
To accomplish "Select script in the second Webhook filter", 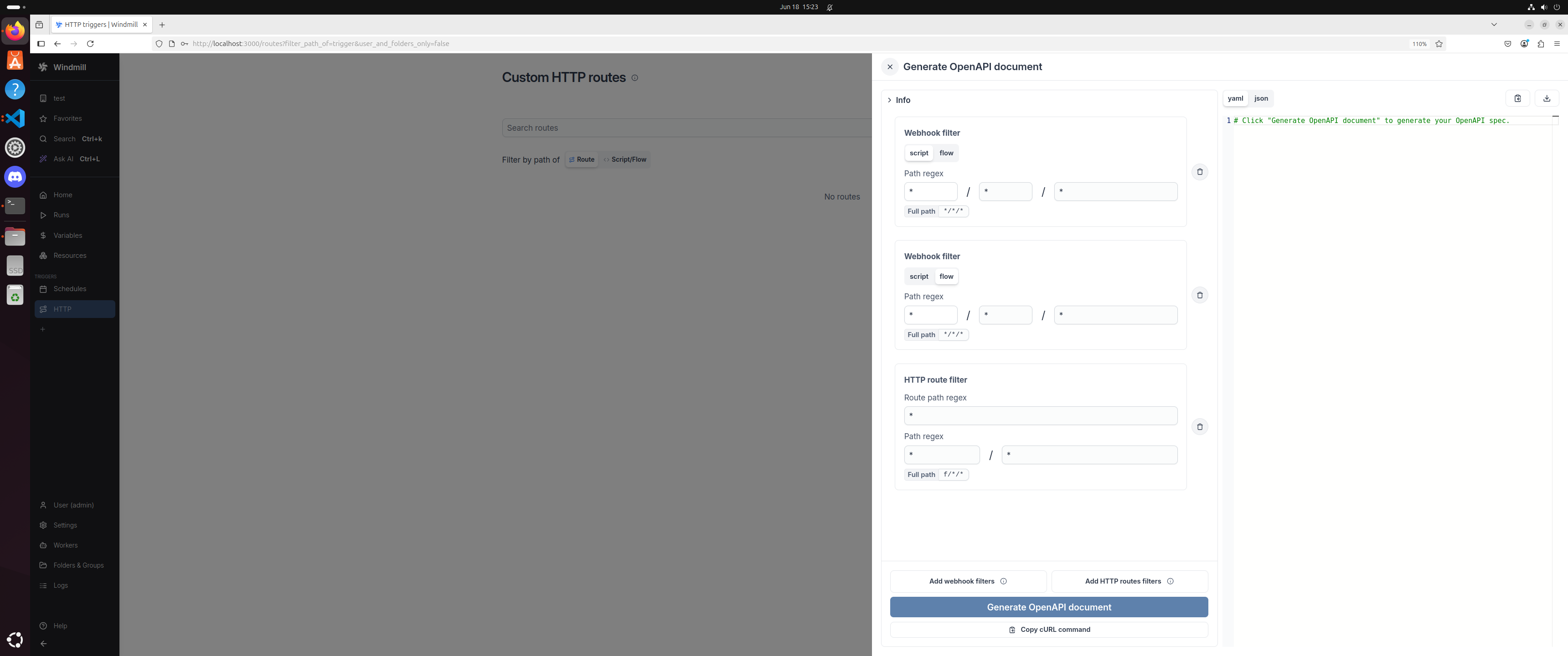I will point(918,276).
